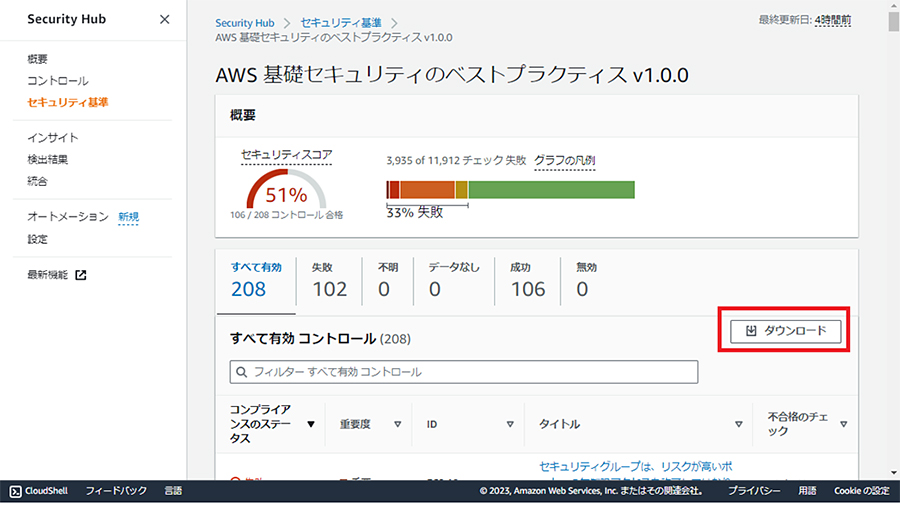
Task: Click the green segment of the check bar
Action: [552, 190]
